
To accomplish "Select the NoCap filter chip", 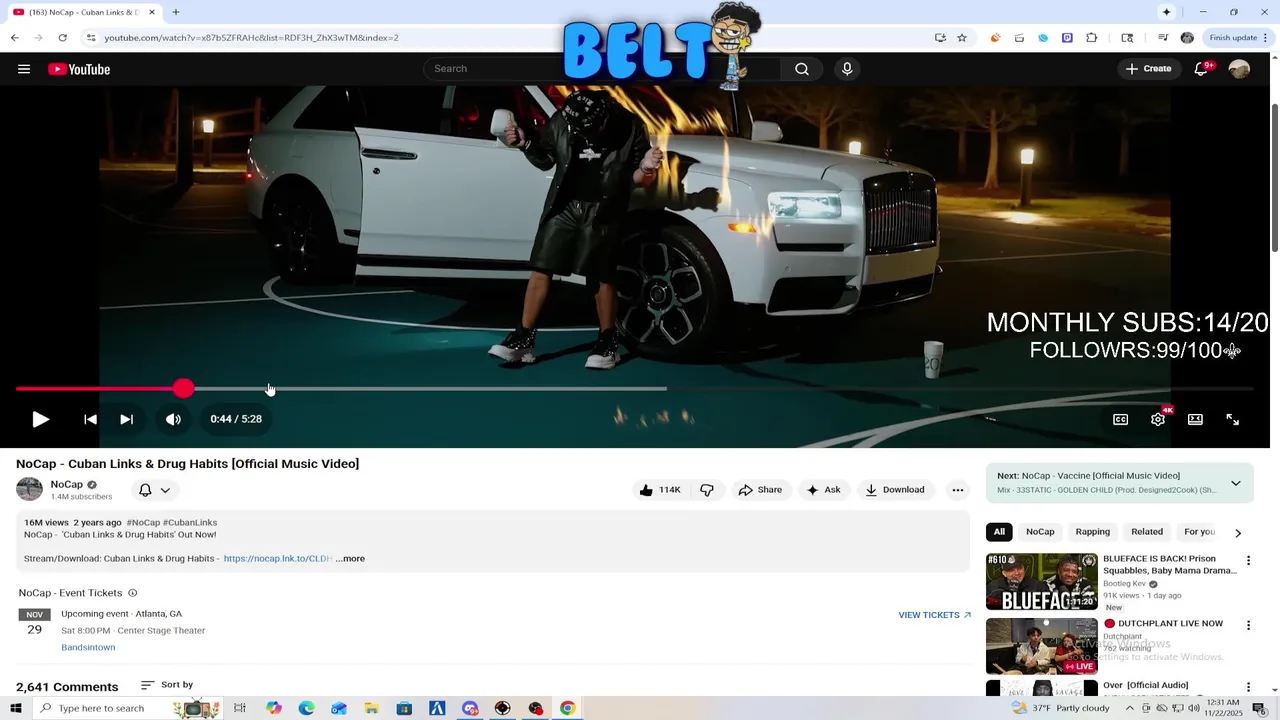I will pyautogui.click(x=1040, y=532).
